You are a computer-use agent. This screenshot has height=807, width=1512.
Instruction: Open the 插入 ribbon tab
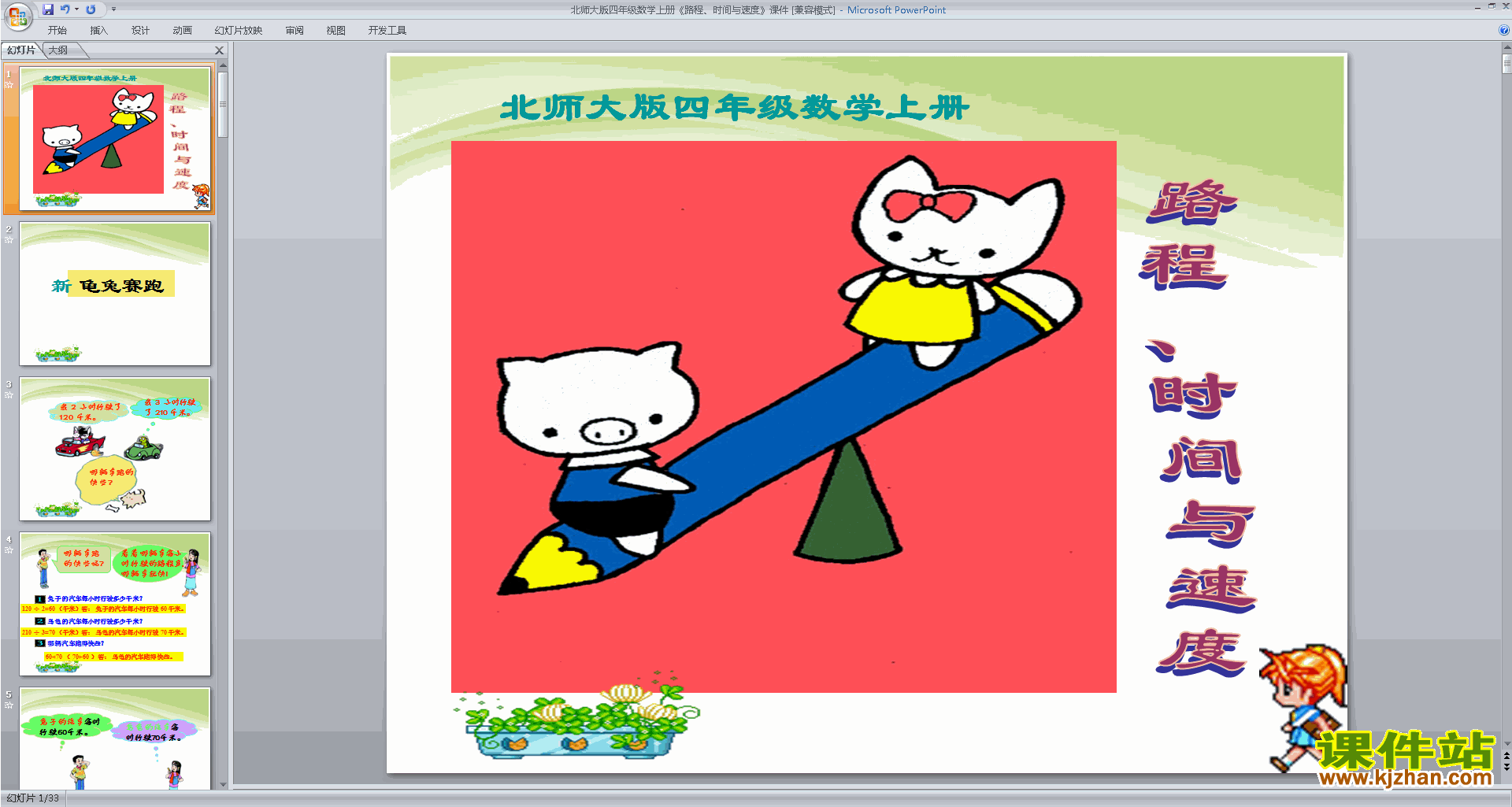click(98, 31)
